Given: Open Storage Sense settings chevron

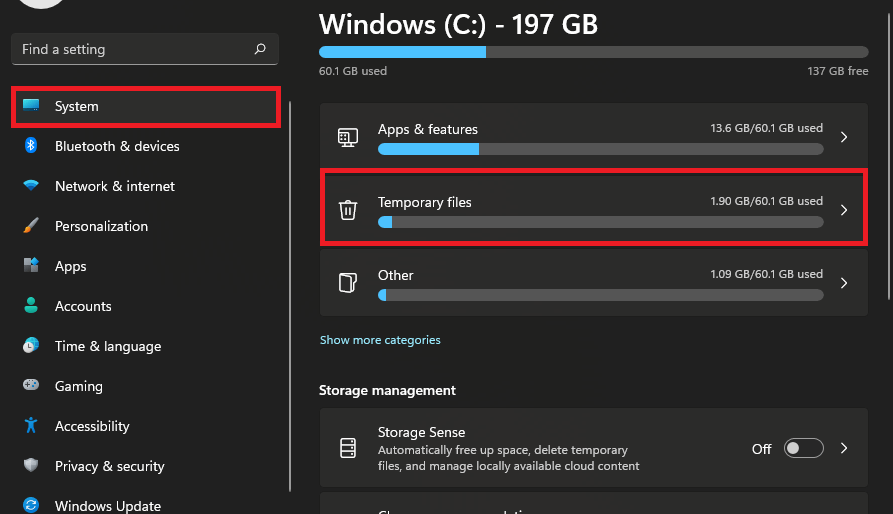Looking at the screenshot, I should tap(844, 449).
